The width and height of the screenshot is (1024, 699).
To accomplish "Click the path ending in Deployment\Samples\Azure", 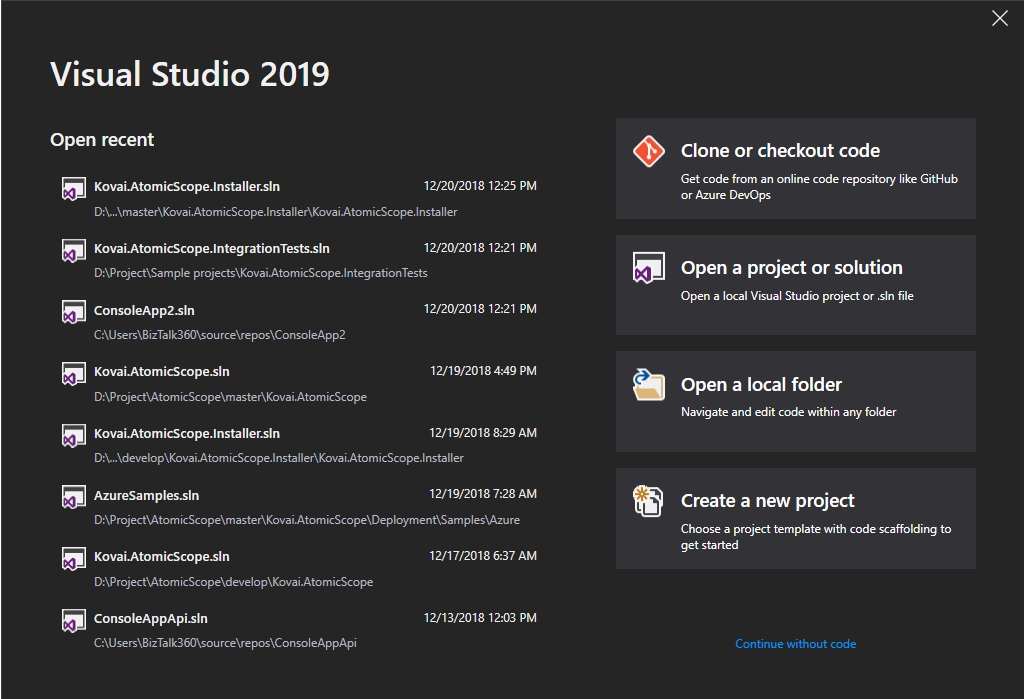I will (307, 520).
